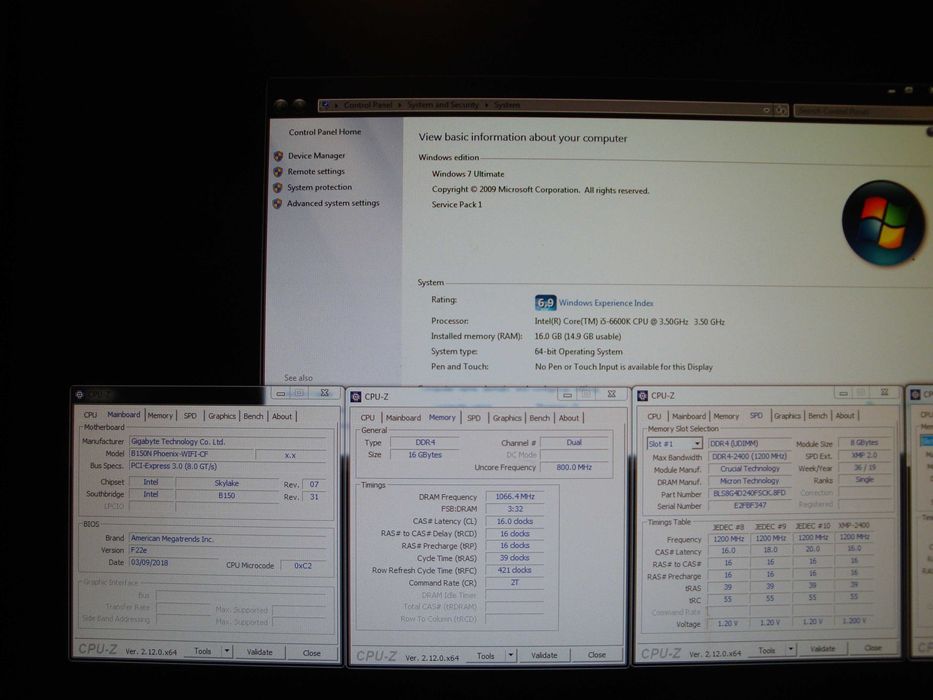Image resolution: width=933 pixels, height=700 pixels.
Task: Click CPU-Z icon of the cut-off rightmost window
Action: tap(916, 394)
